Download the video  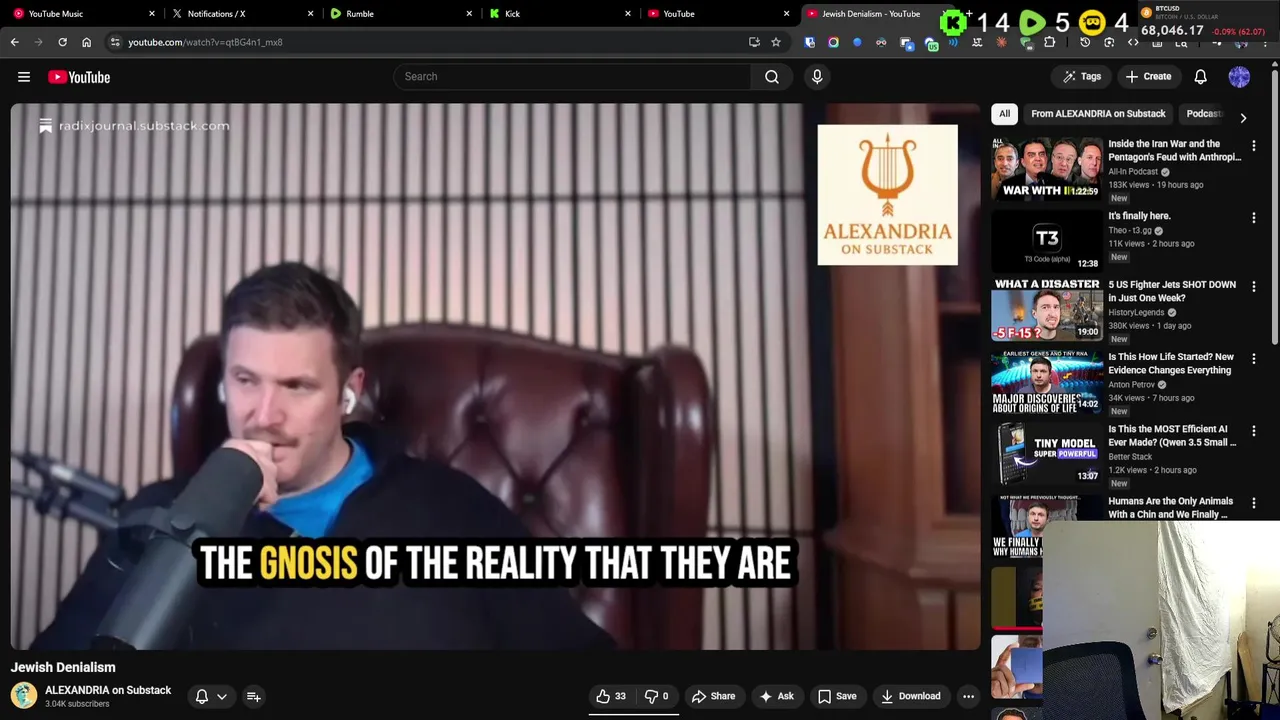(x=910, y=696)
